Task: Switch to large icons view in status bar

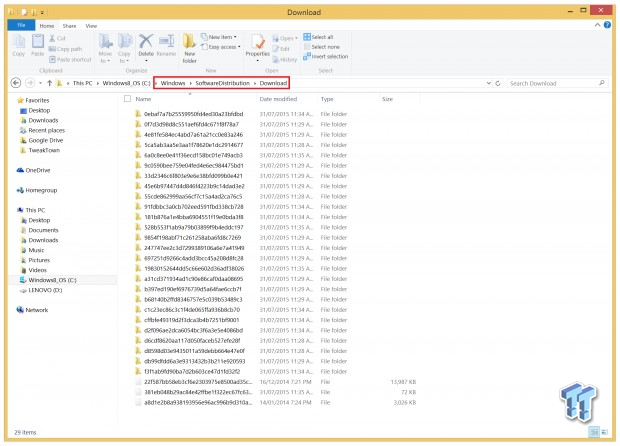Action: tap(605, 432)
